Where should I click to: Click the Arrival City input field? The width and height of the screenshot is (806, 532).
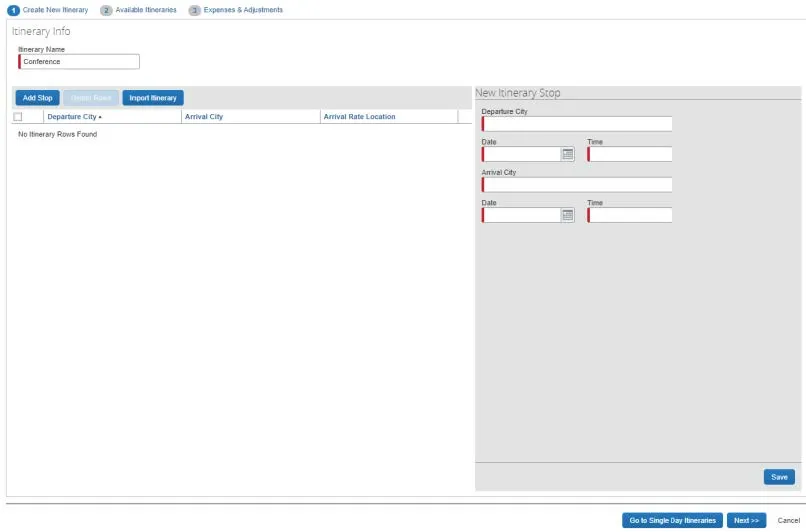(x=577, y=185)
